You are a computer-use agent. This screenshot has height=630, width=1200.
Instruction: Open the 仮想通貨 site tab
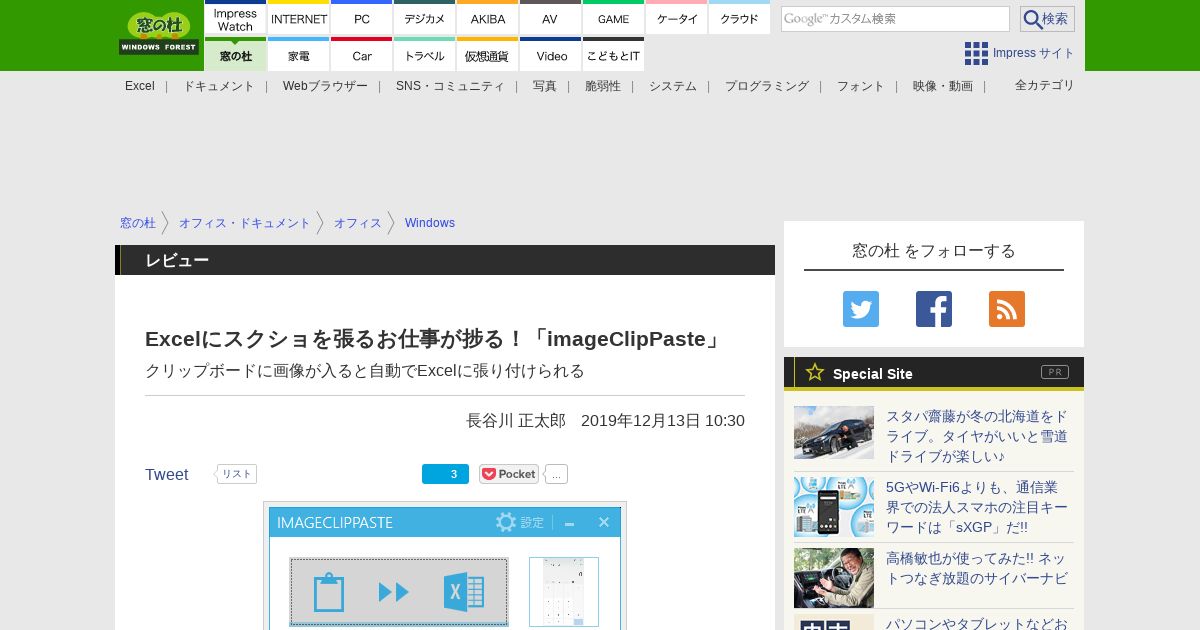tap(488, 54)
